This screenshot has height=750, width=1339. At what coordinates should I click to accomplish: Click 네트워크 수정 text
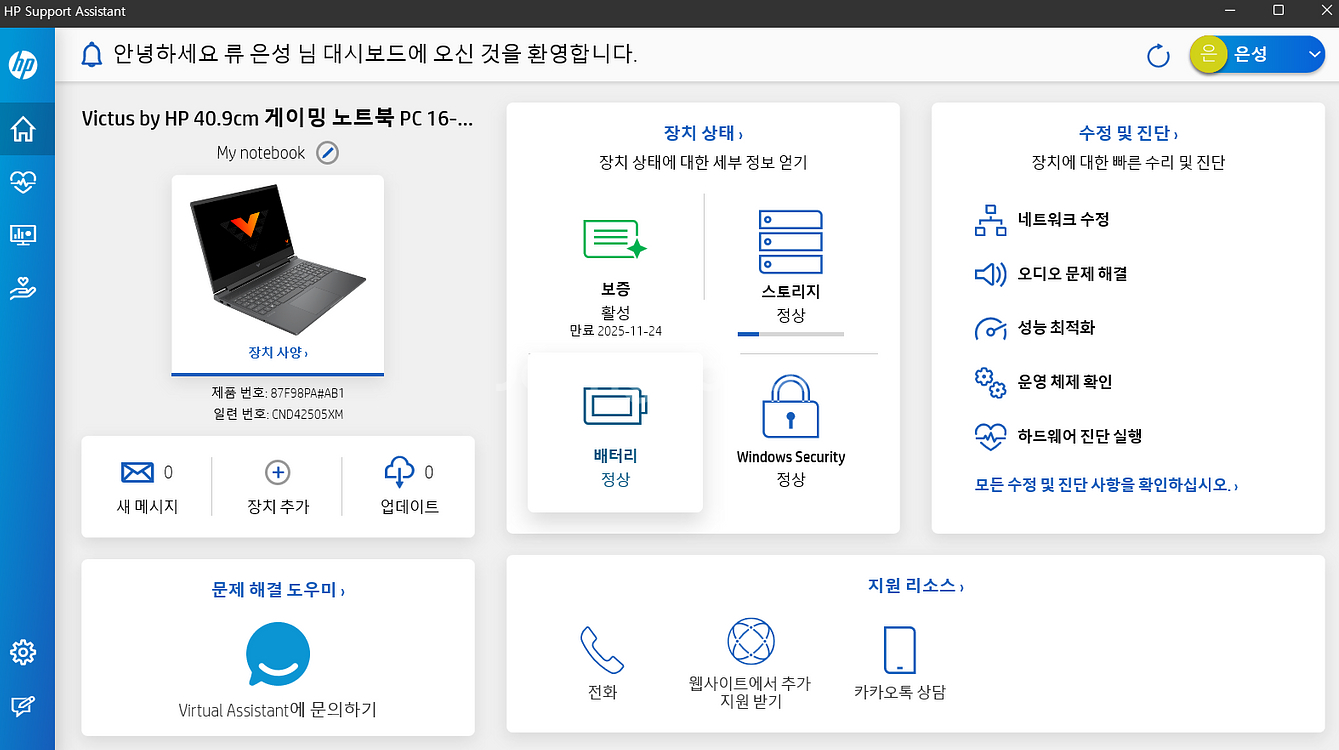point(1063,220)
